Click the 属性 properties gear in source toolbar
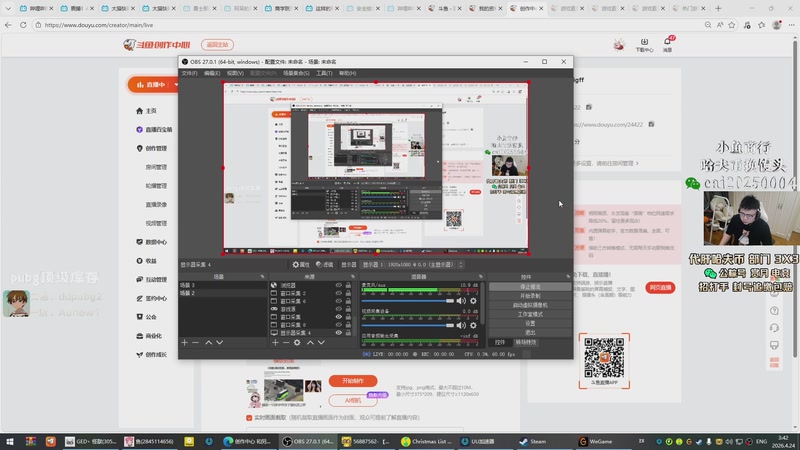This screenshot has width=800, height=450. (x=301, y=265)
